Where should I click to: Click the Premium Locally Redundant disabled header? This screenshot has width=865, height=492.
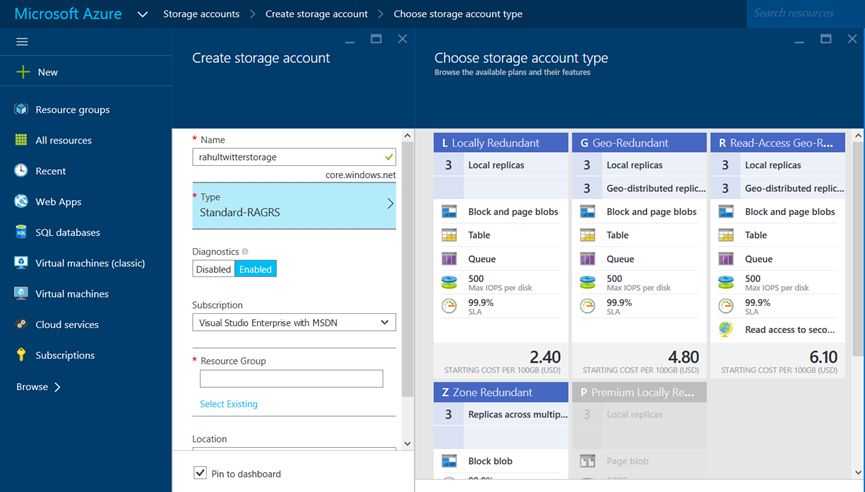pos(639,392)
